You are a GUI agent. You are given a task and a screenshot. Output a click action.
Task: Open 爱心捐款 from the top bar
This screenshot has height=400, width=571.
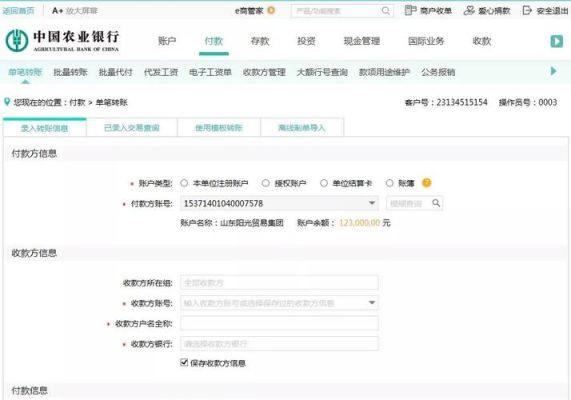pyautogui.click(x=487, y=11)
